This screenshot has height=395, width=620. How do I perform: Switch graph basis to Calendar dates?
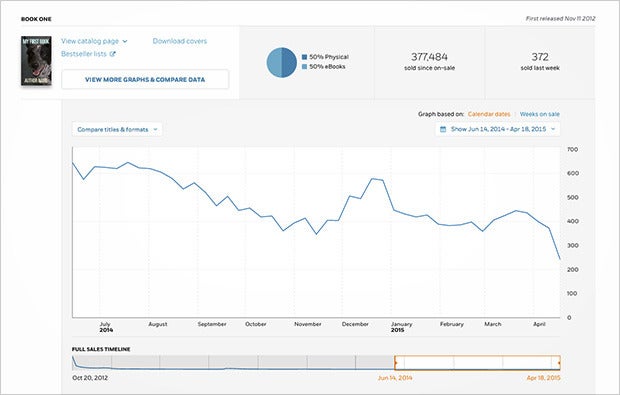click(x=489, y=114)
